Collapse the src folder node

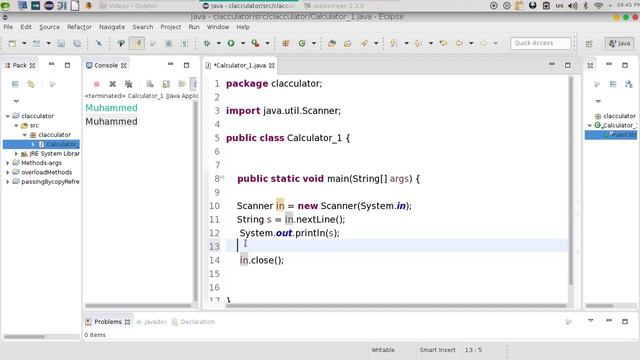(16, 125)
